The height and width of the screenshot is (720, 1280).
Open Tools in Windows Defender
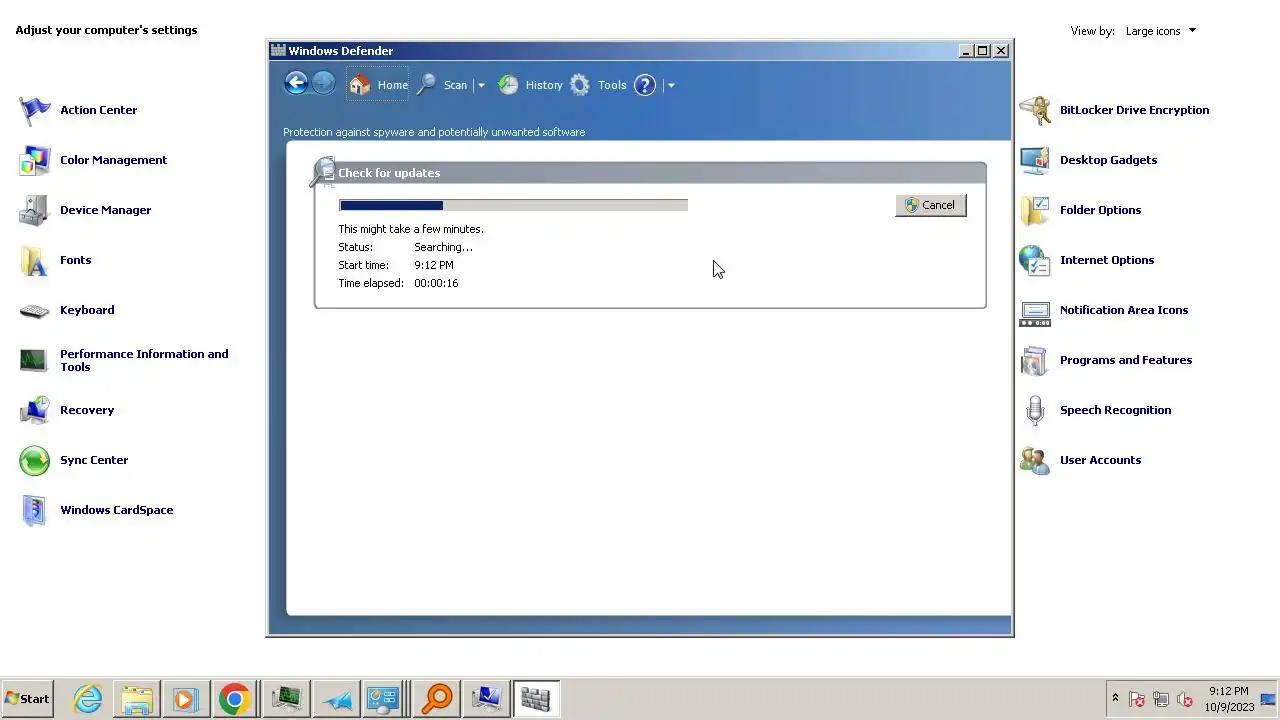(598, 85)
